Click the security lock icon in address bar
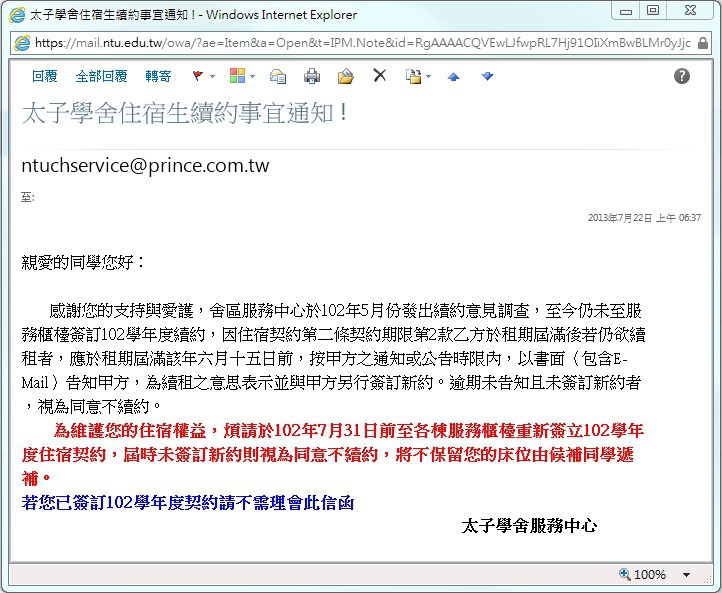The width and height of the screenshot is (722, 593). click(702, 43)
